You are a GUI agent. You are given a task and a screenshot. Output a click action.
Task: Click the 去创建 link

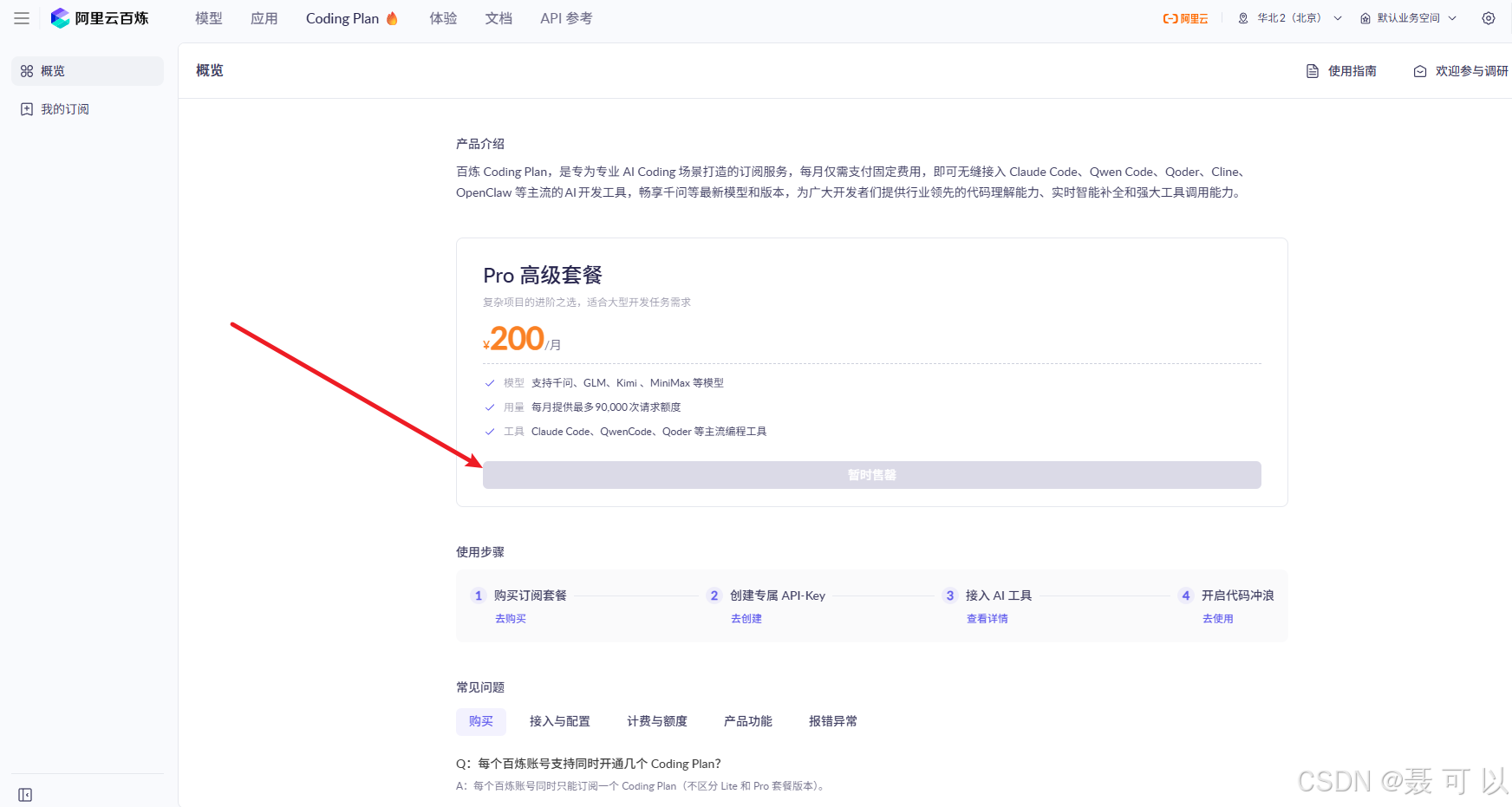(x=746, y=619)
